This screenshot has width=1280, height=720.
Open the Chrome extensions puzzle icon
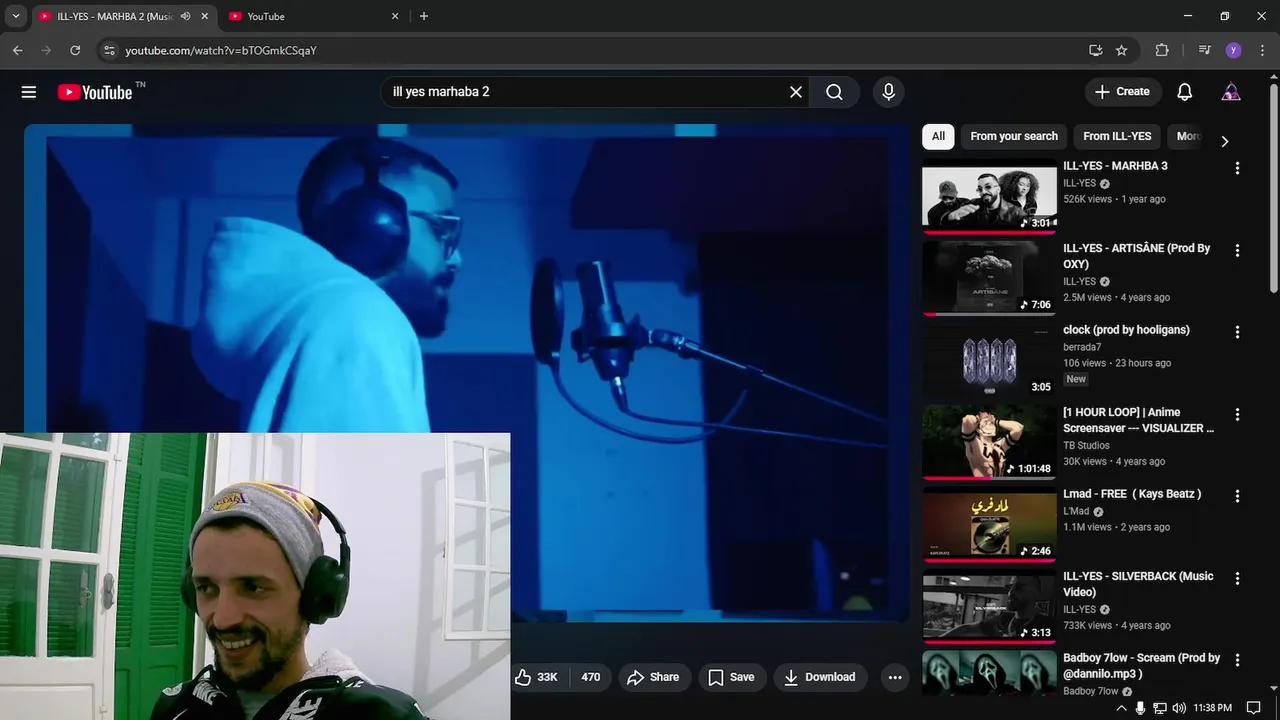pos(1162,50)
